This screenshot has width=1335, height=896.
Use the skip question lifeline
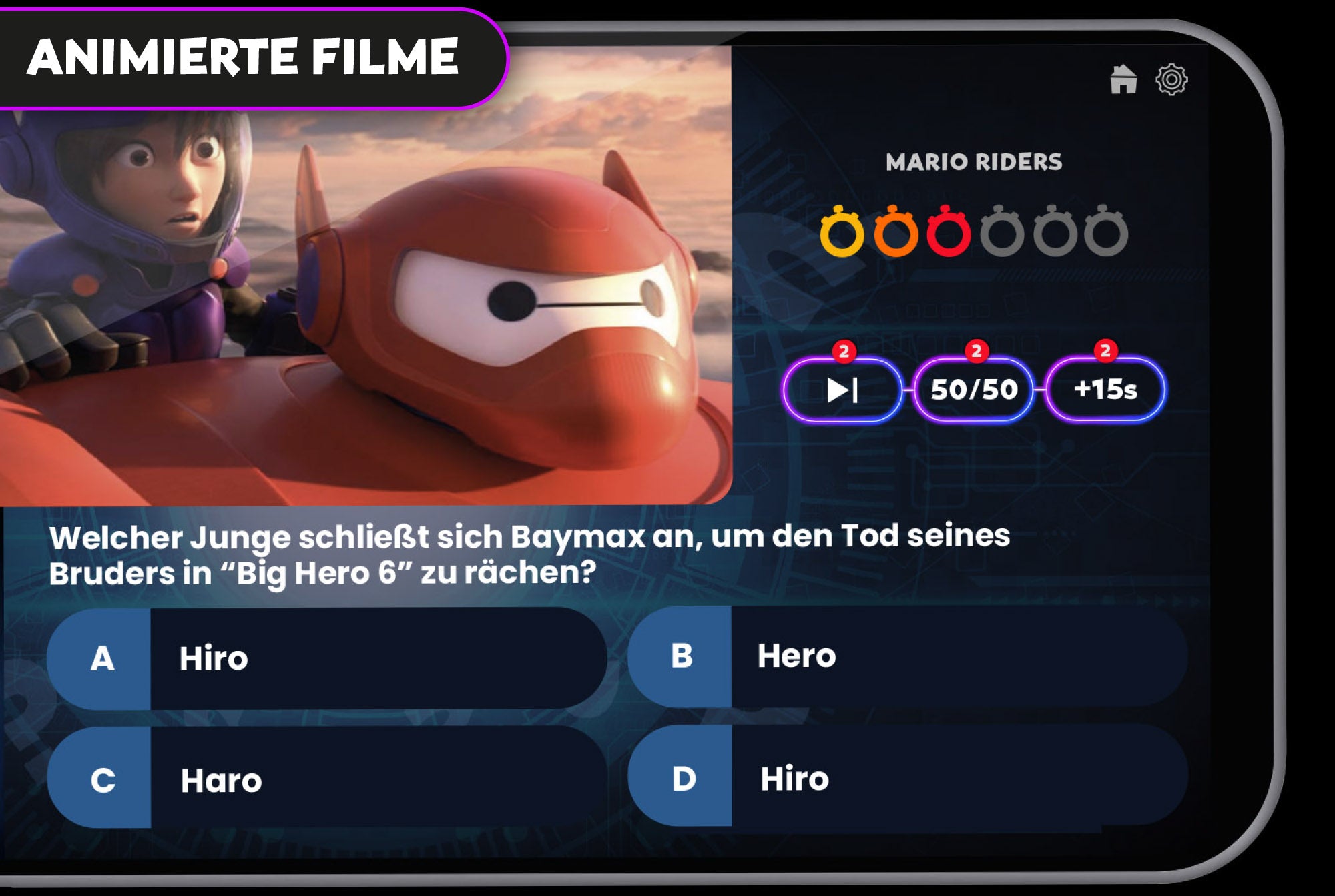coord(843,390)
